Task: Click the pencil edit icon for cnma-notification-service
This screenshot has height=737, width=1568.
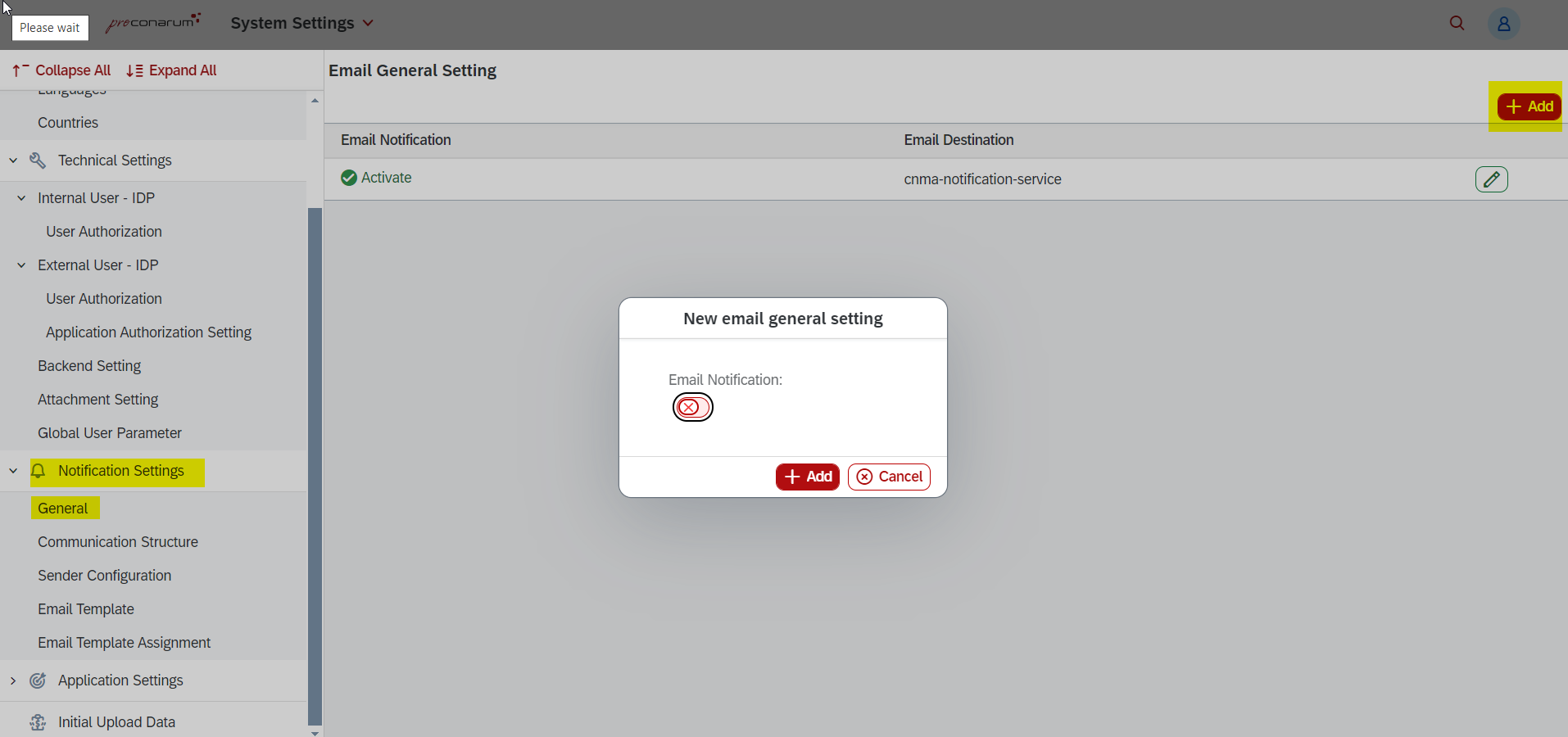Action: [x=1491, y=179]
